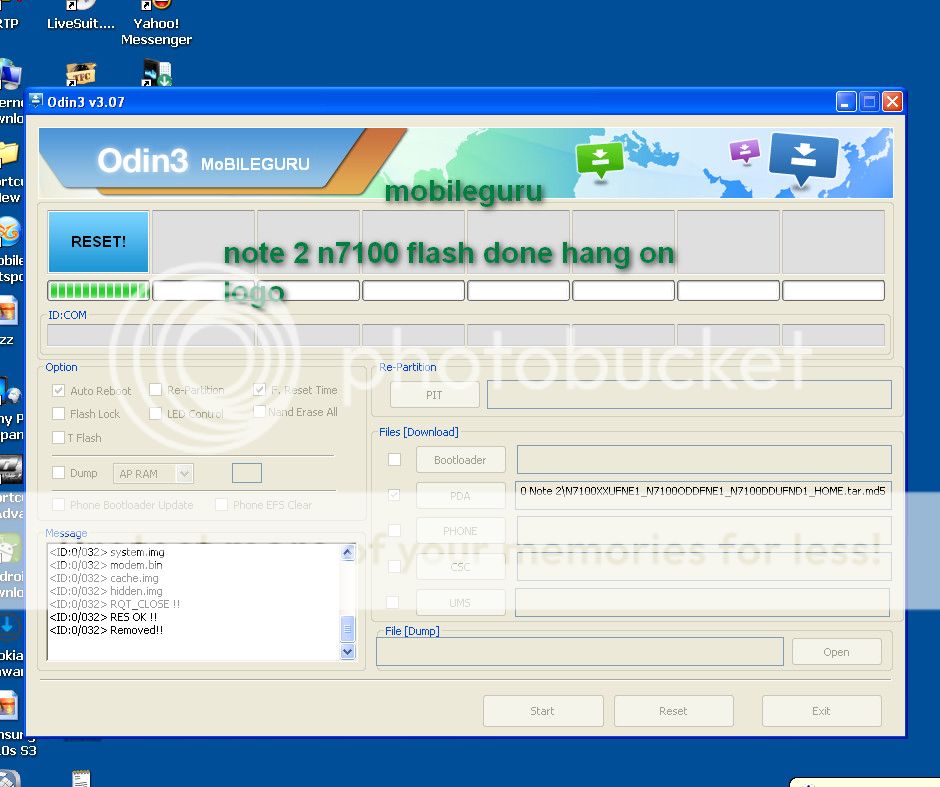This screenshot has width=940, height=787.
Task: Click the File [Dump] path field
Action: tap(580, 652)
